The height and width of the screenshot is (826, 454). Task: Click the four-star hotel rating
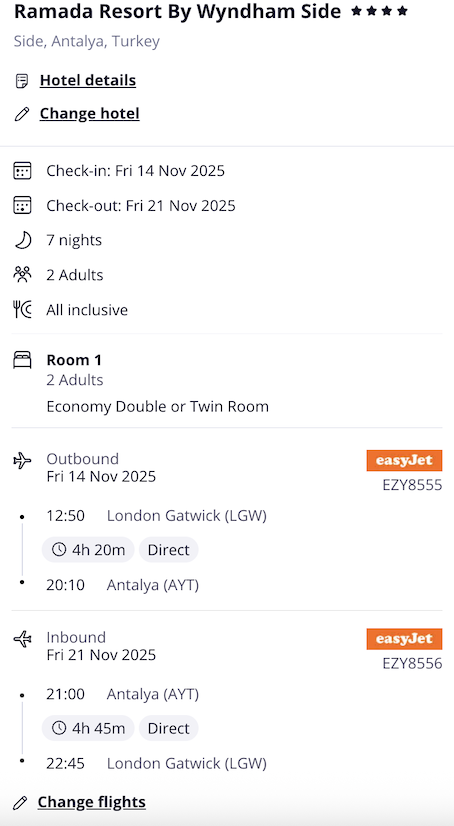click(x=379, y=11)
